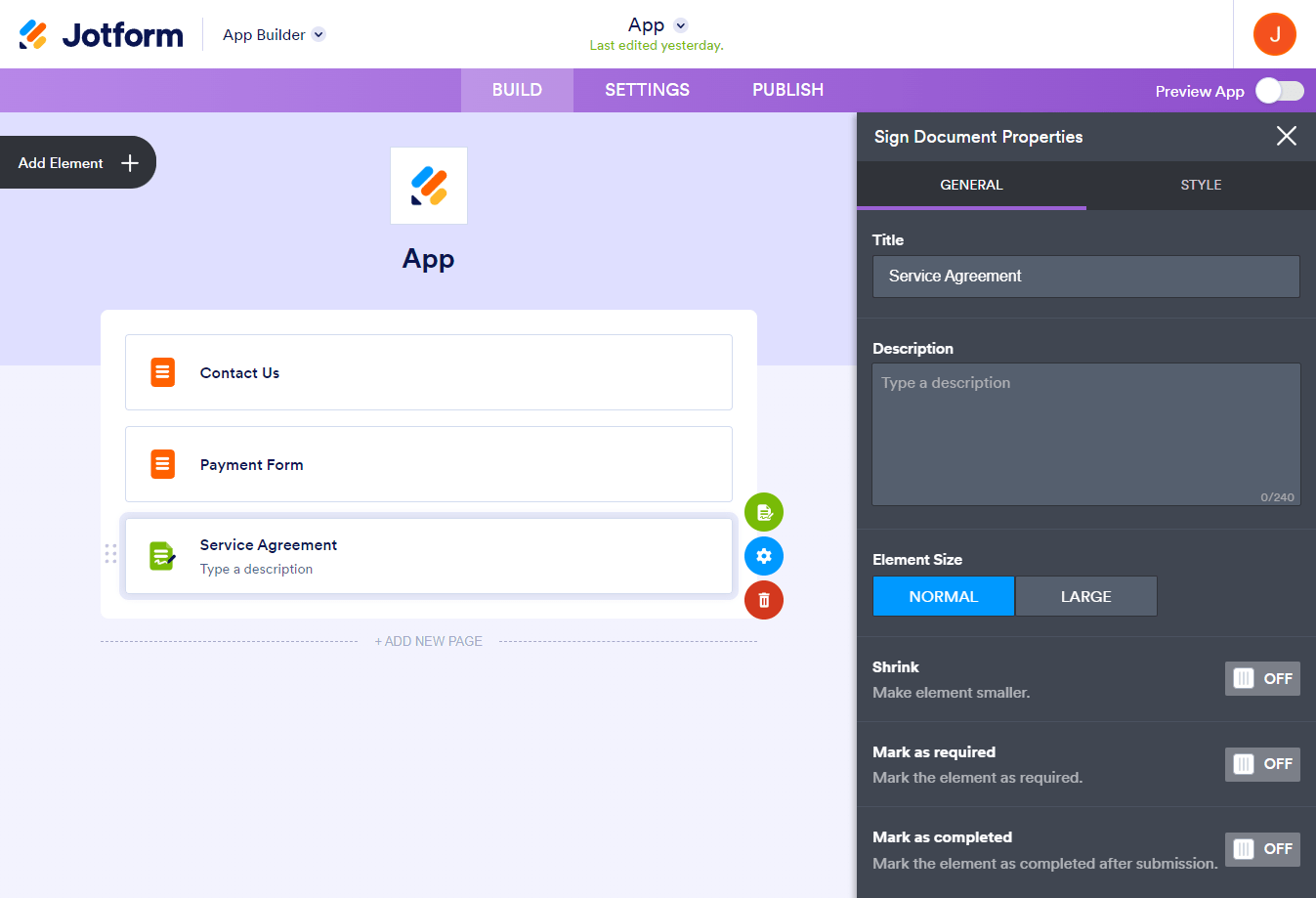Click the app logo image
The image size is (1316, 898).
(x=429, y=186)
